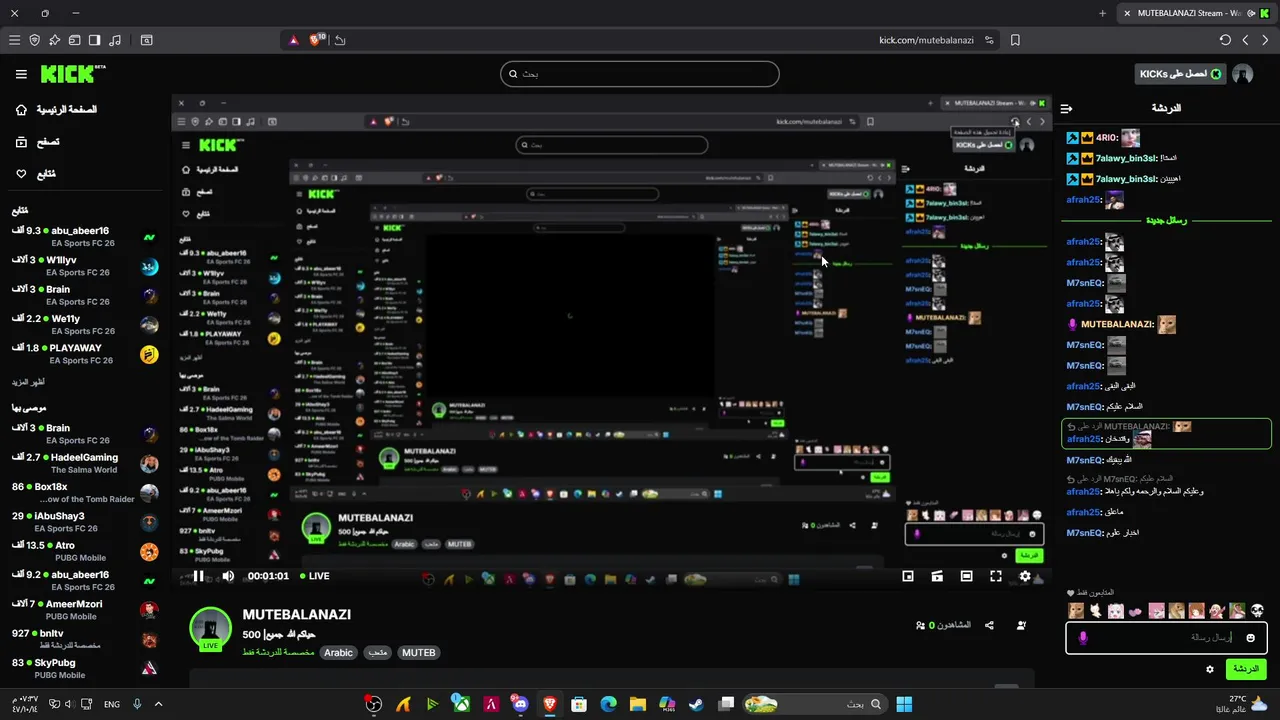Open chat settings gear below input
The image size is (1280, 720).
tap(1209, 669)
